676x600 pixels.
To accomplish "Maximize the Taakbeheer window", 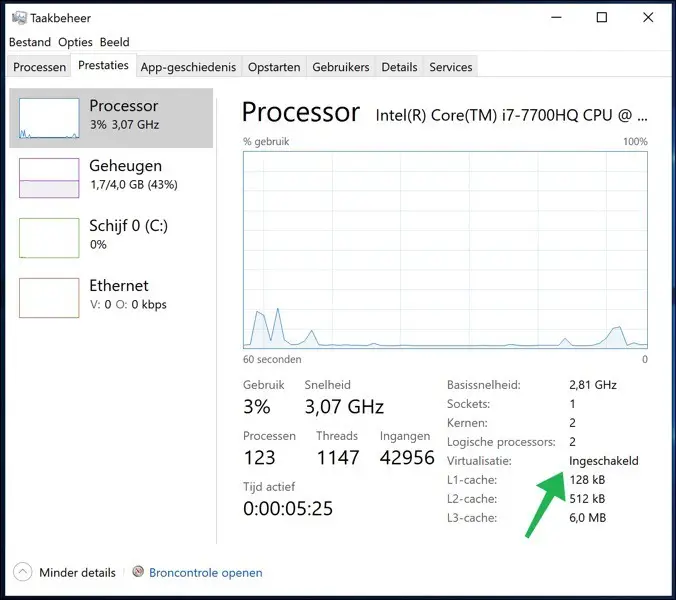I will (602, 17).
